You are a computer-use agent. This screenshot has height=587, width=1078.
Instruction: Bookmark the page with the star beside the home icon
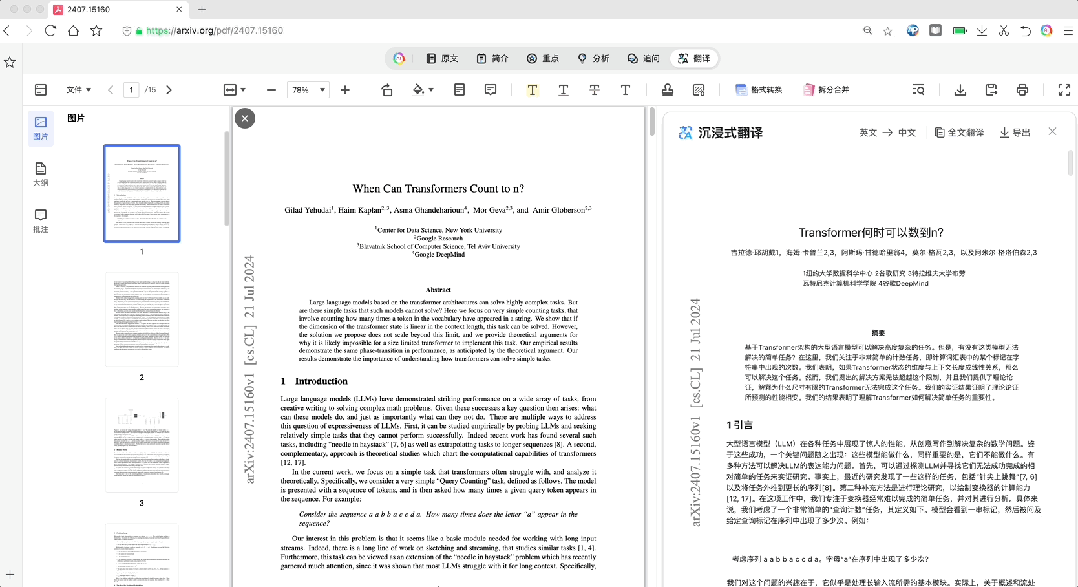96,30
